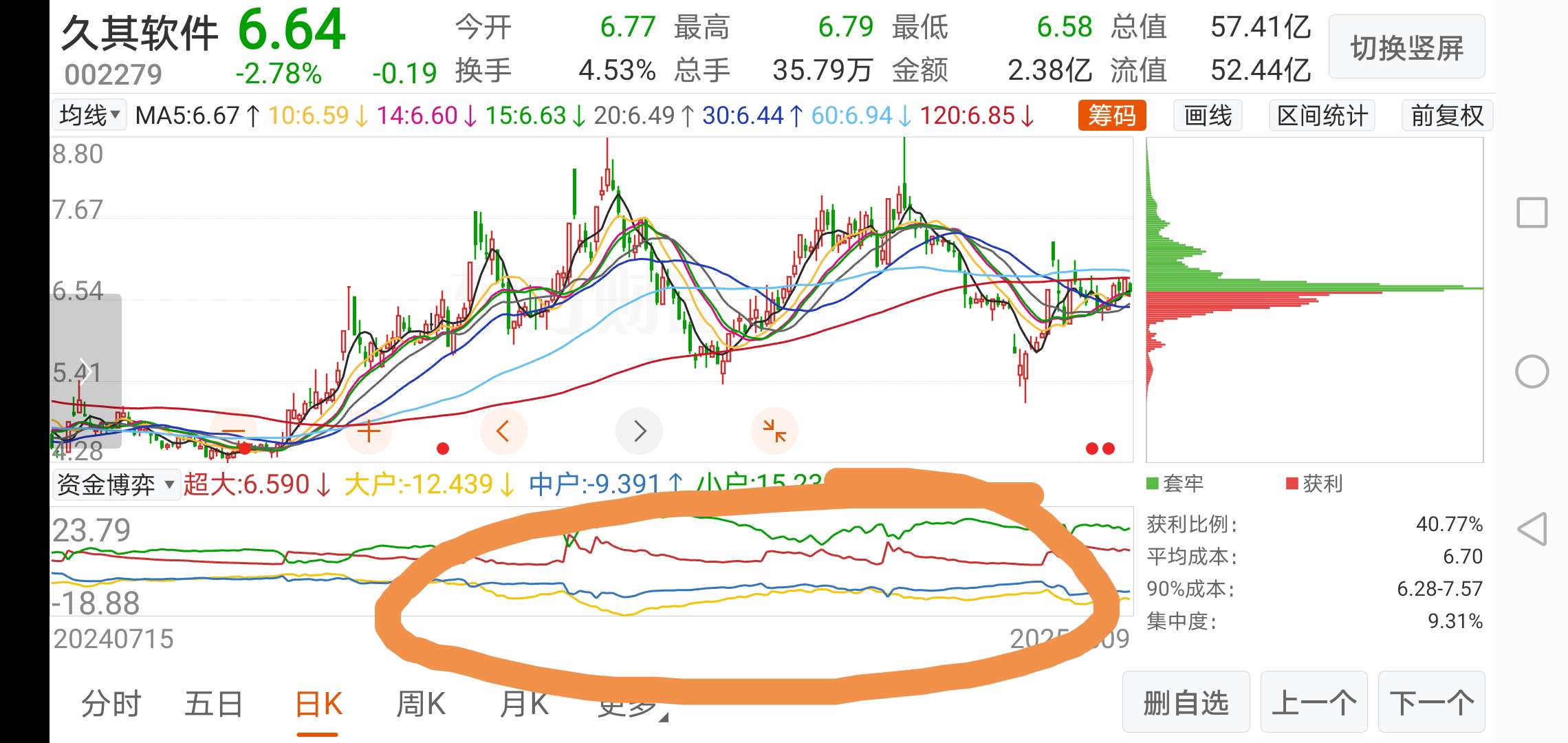Tap the current price 6.64
Screen dimensions: 1568x743
(292, 30)
